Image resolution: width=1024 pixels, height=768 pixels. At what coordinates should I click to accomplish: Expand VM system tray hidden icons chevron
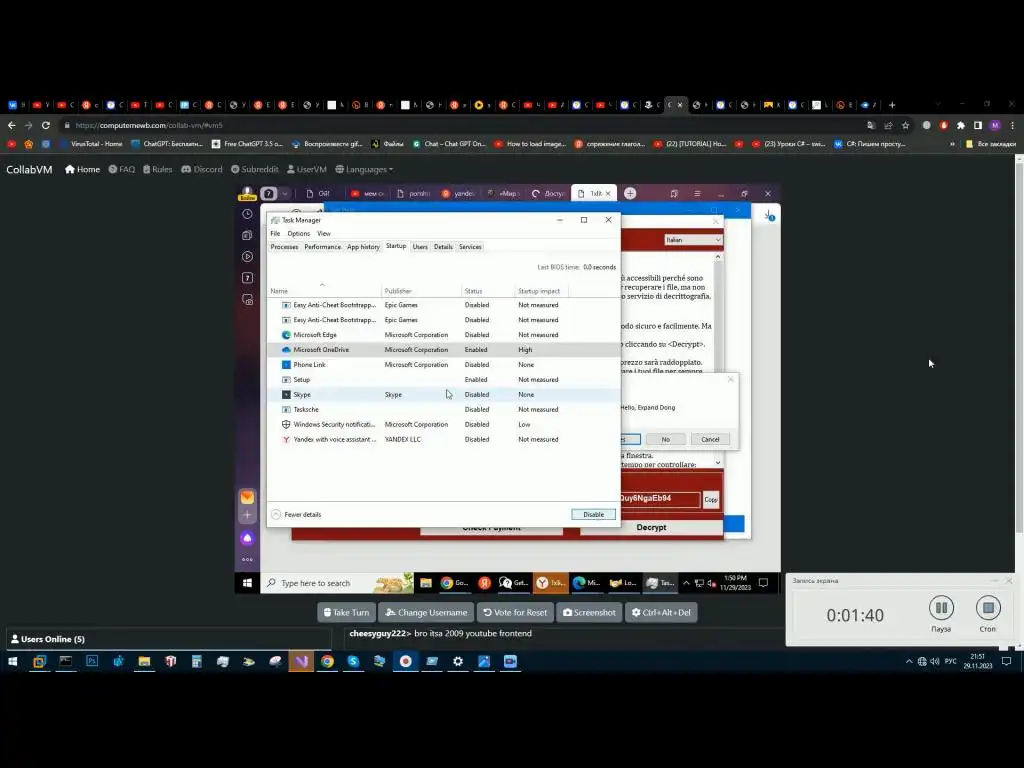point(686,583)
